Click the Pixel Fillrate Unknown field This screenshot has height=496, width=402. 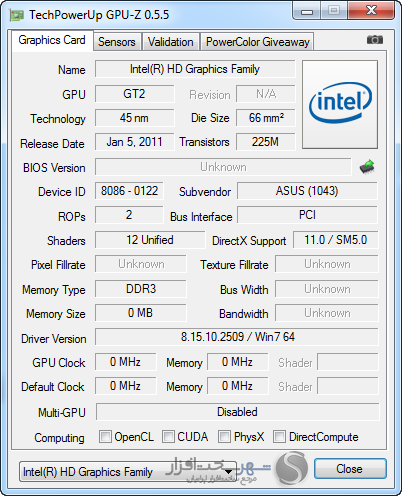point(141,264)
